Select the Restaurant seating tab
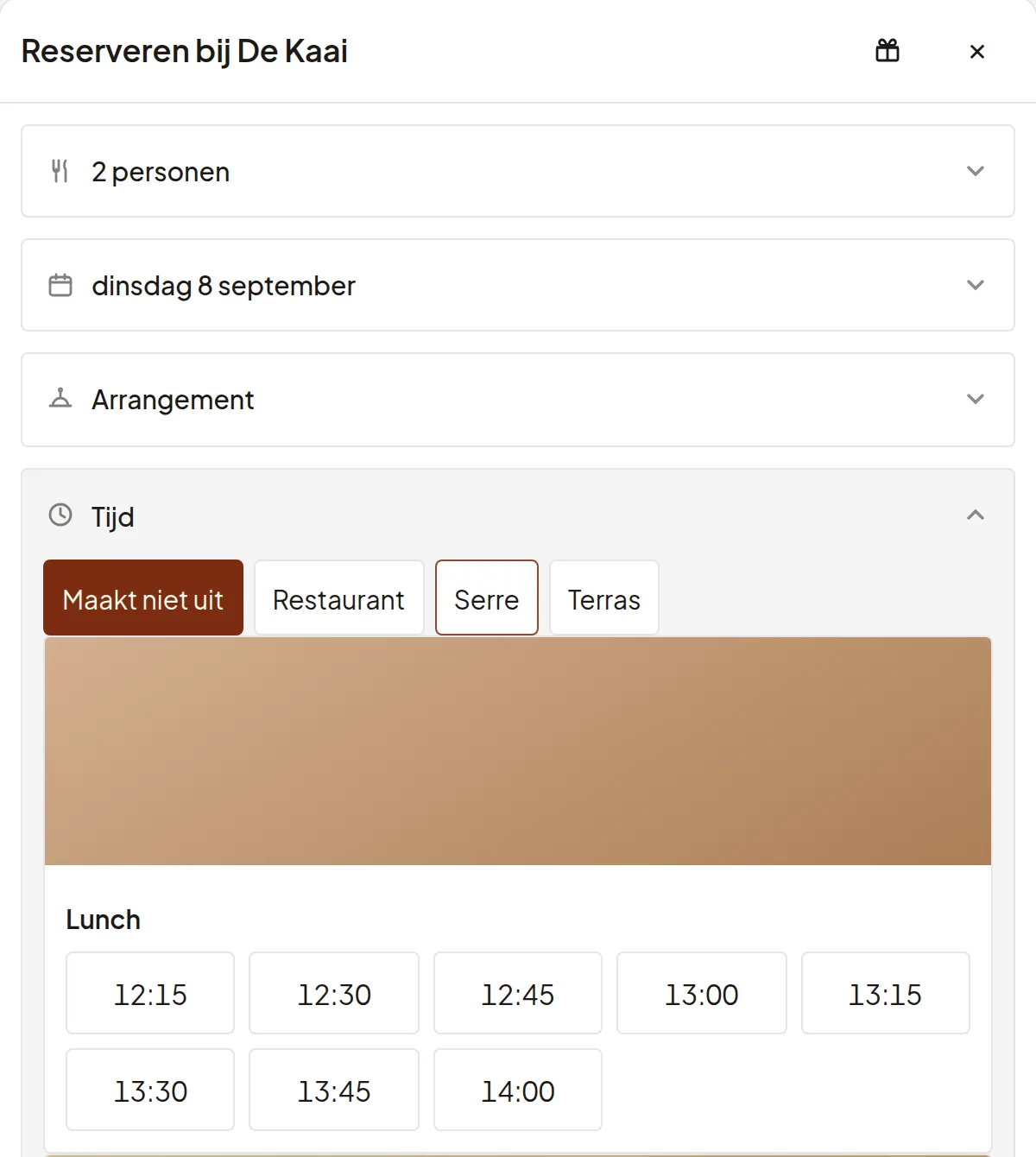Viewport: 1036px width, 1157px height. 338,597
